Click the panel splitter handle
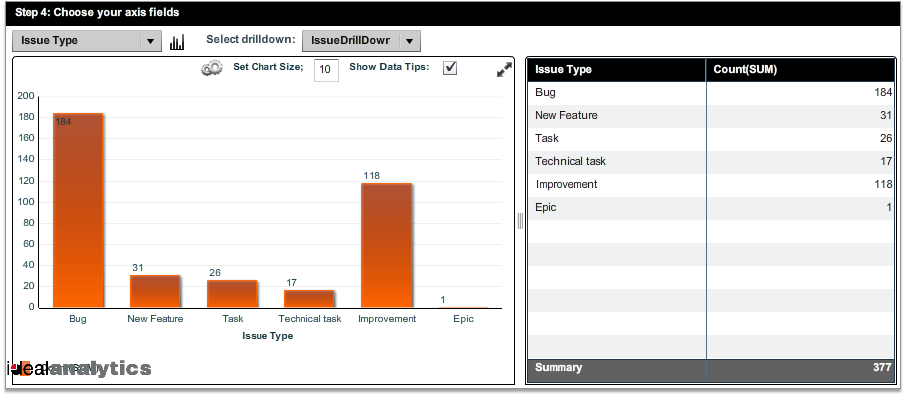The height and width of the screenshot is (396, 907). click(x=520, y=220)
